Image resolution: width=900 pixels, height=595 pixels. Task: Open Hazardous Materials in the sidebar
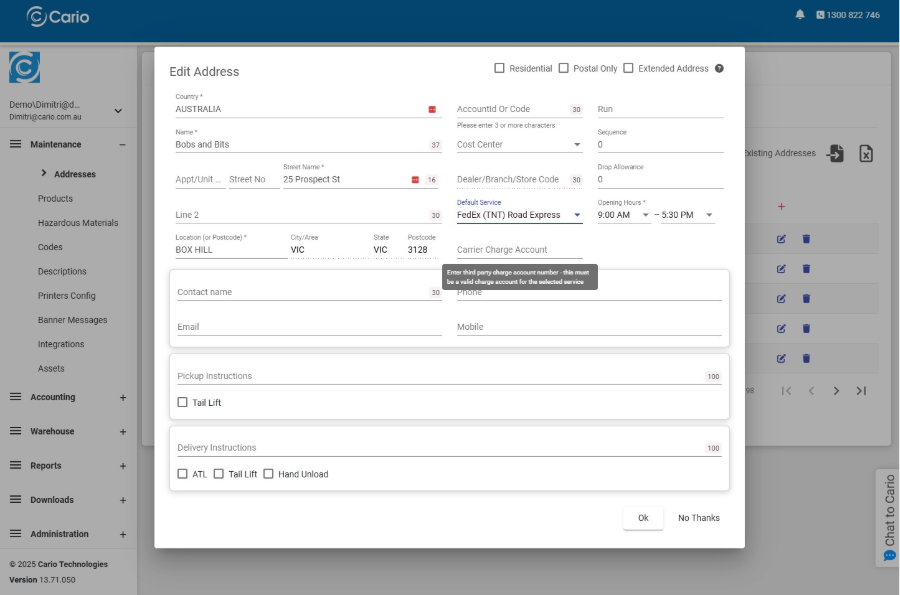78,223
